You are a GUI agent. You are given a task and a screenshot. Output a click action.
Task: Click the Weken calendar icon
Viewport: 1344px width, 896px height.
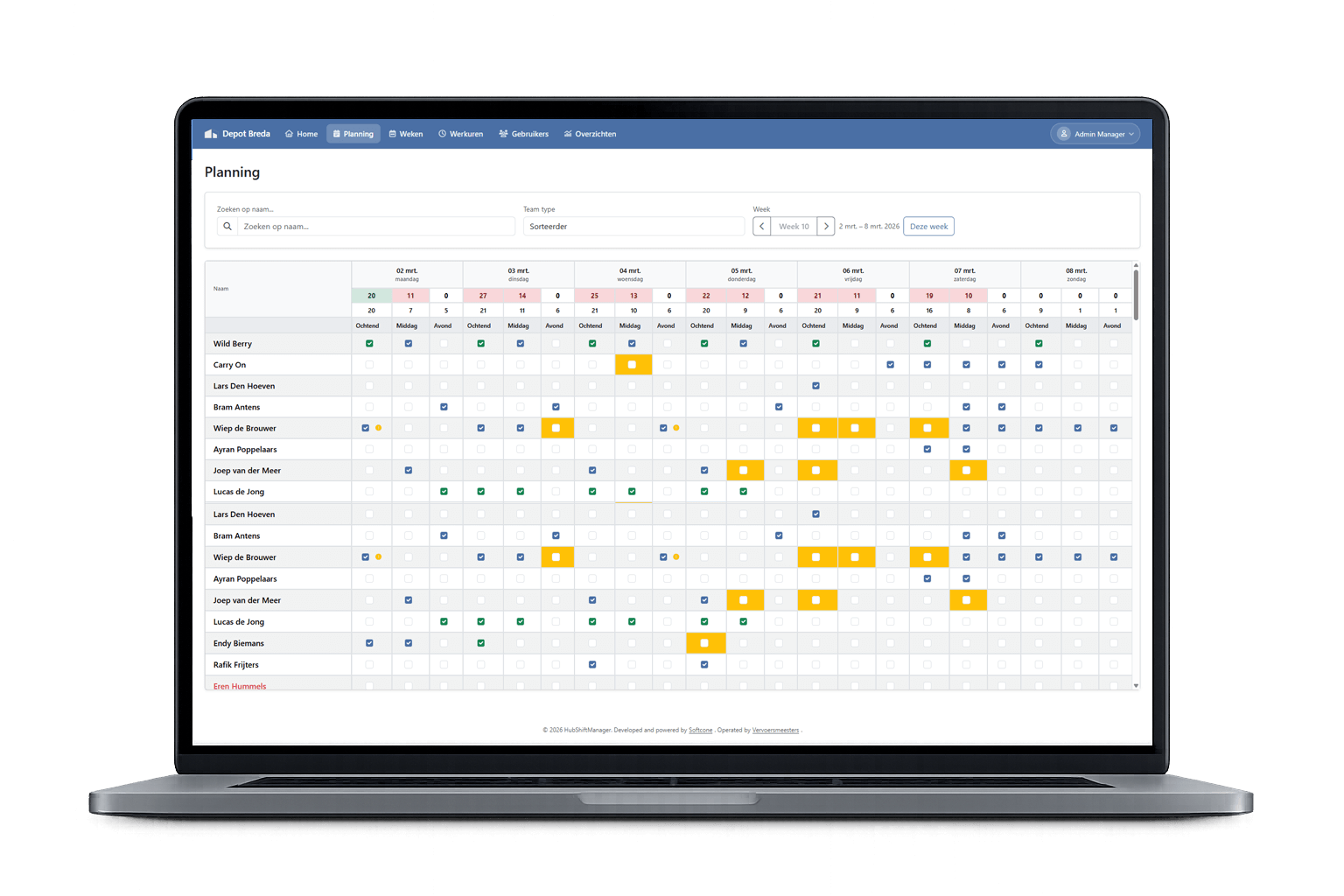(x=393, y=134)
